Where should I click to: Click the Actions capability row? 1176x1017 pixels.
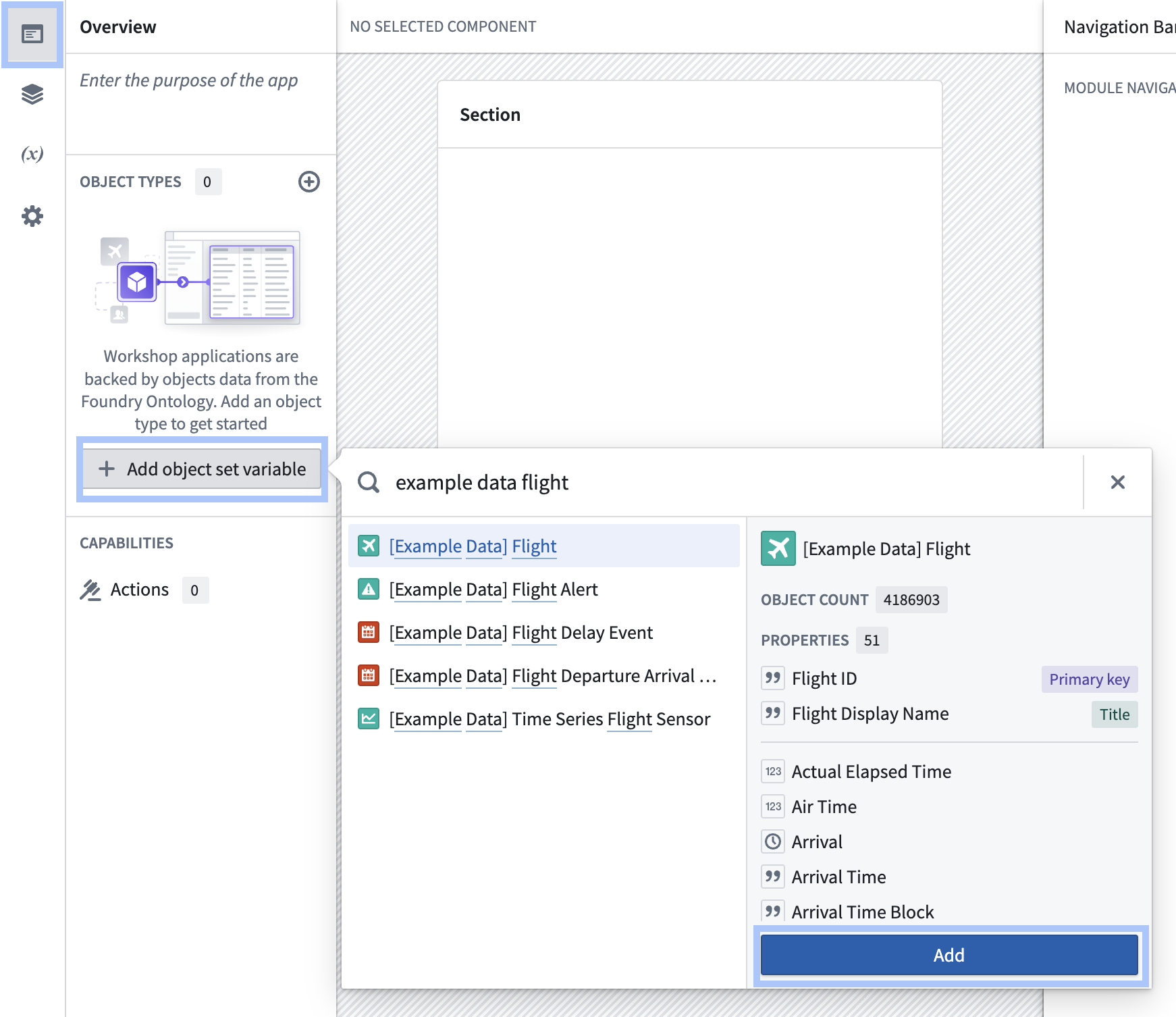(144, 590)
